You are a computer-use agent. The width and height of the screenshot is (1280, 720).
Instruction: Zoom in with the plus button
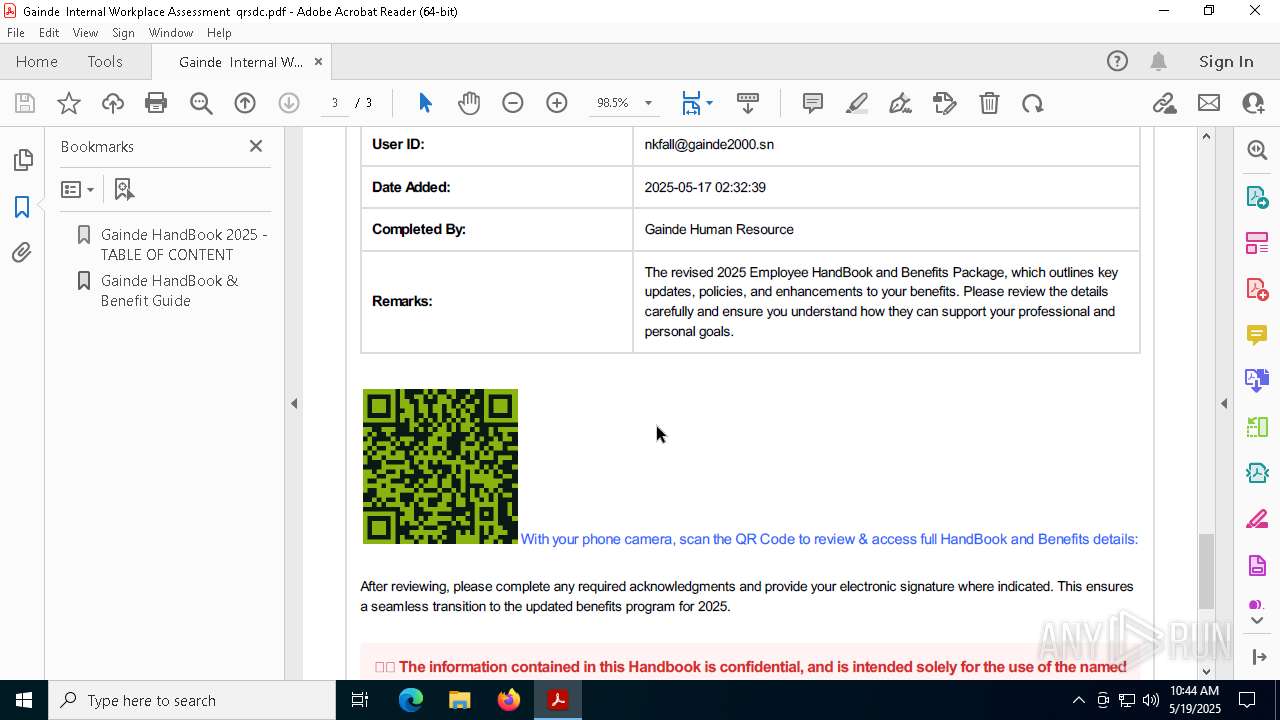pyautogui.click(x=557, y=103)
